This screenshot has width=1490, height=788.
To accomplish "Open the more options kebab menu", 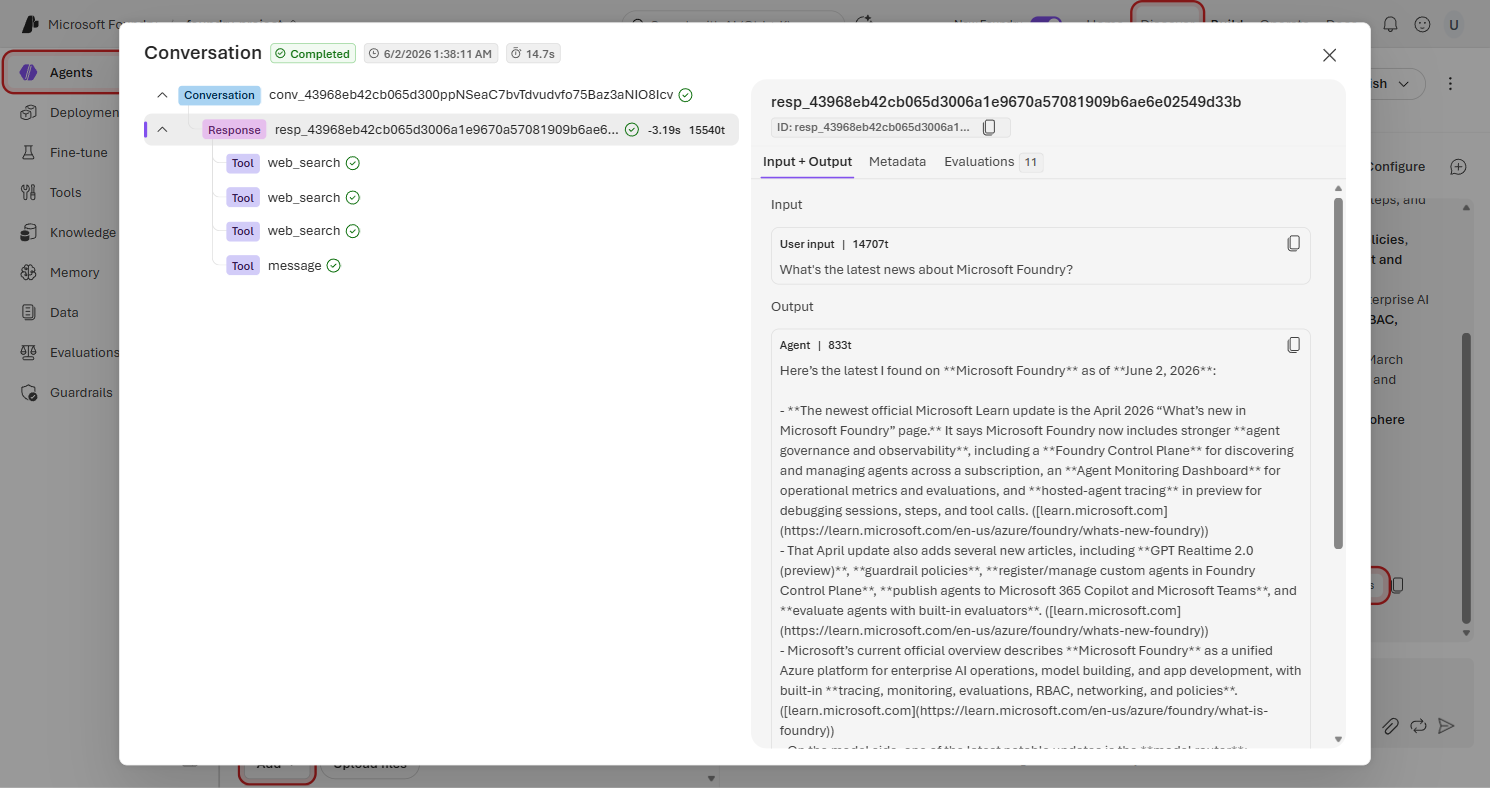I will tap(1450, 84).
